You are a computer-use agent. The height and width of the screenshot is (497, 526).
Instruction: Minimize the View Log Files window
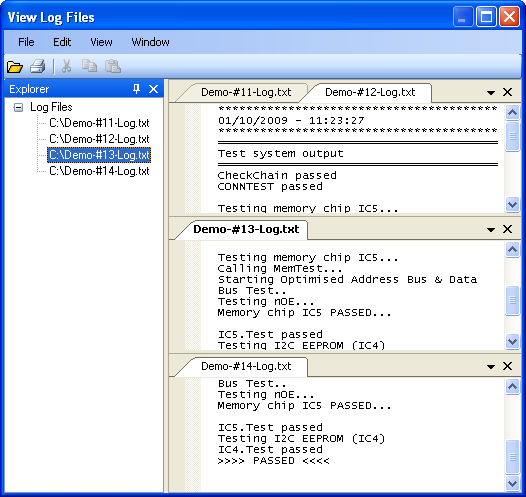coord(463,17)
